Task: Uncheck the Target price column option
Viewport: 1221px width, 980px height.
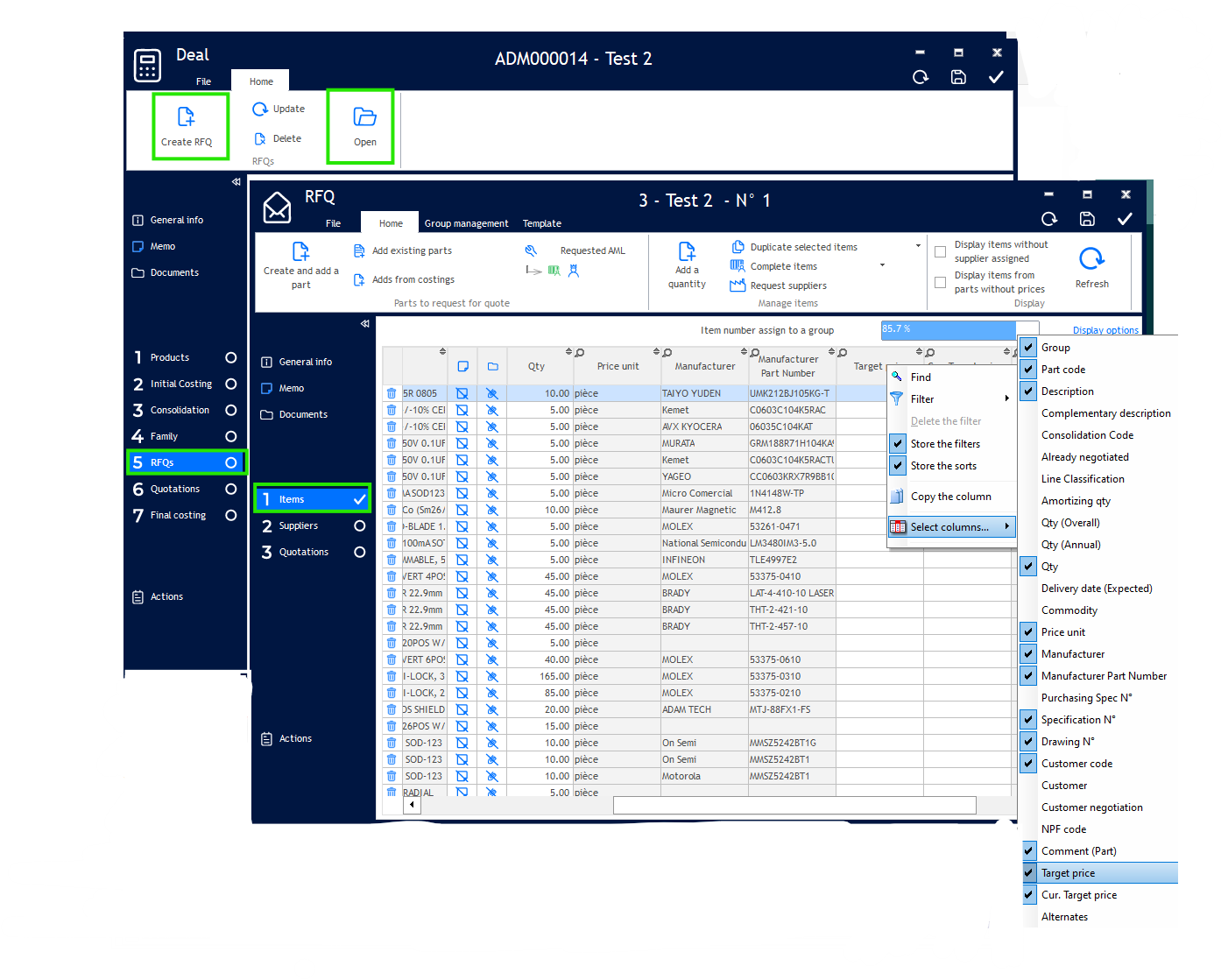Action: pyautogui.click(x=1029, y=873)
